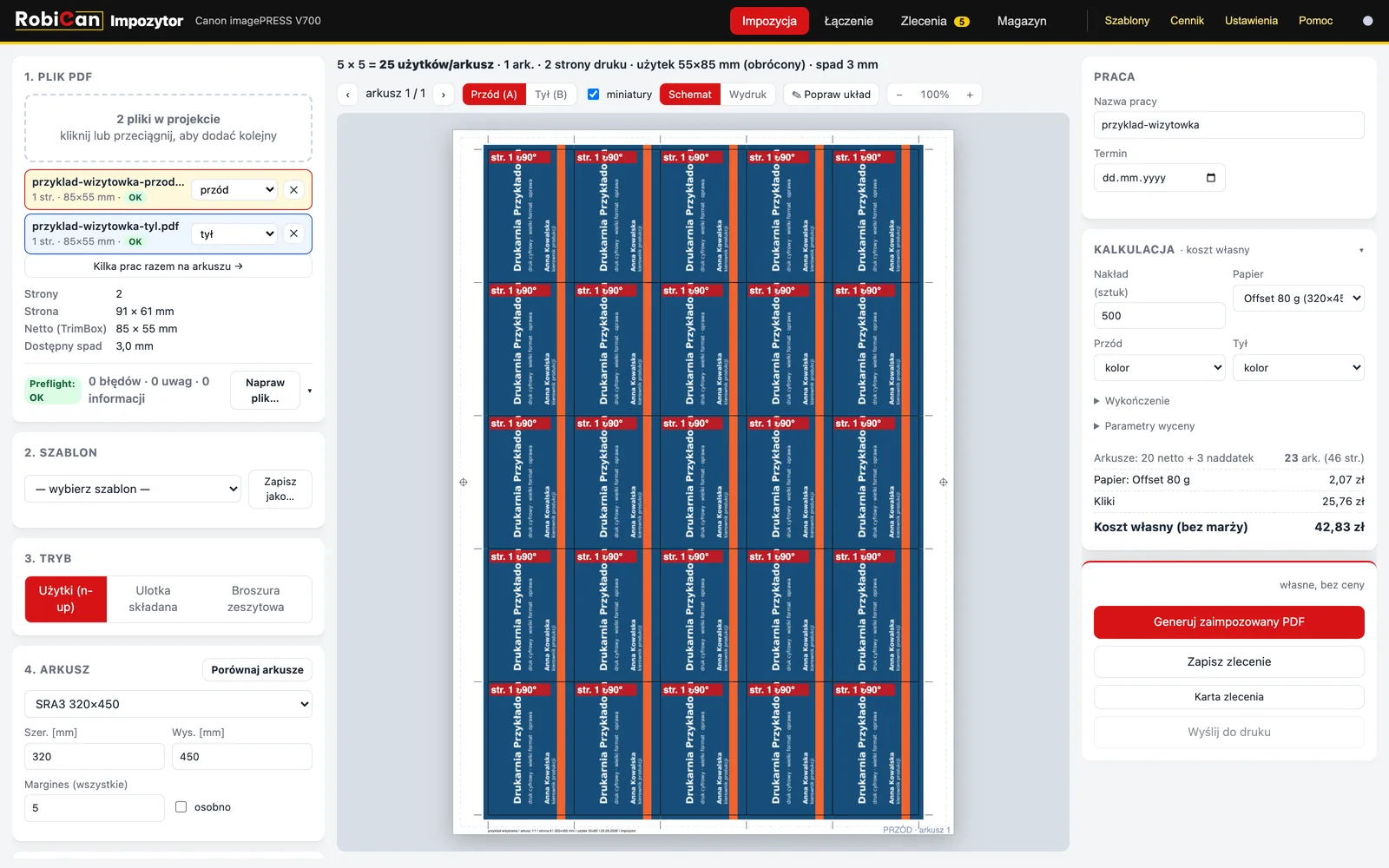
Task: Go to previous sheet arrow
Action: 348,95
